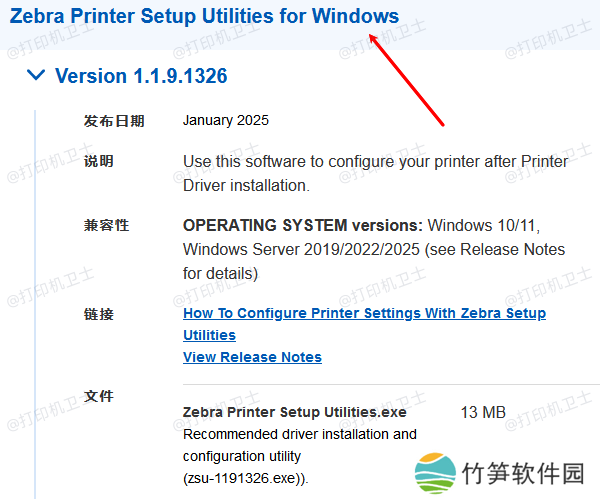Image resolution: width=600 pixels, height=499 pixels.
Task: Click the January 2025 release date
Action: 226,121
